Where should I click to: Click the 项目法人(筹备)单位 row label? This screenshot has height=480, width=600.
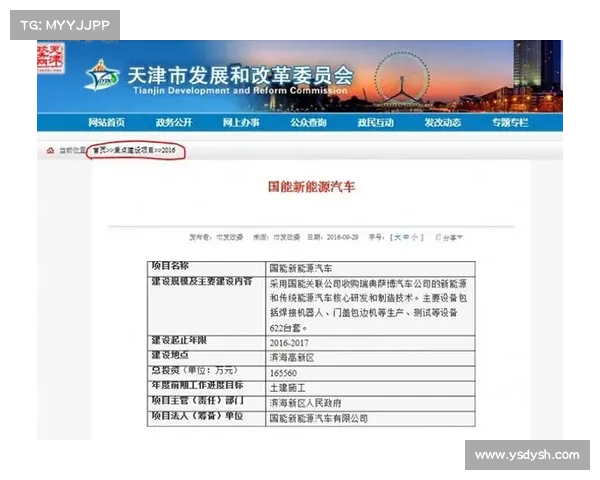point(197,416)
